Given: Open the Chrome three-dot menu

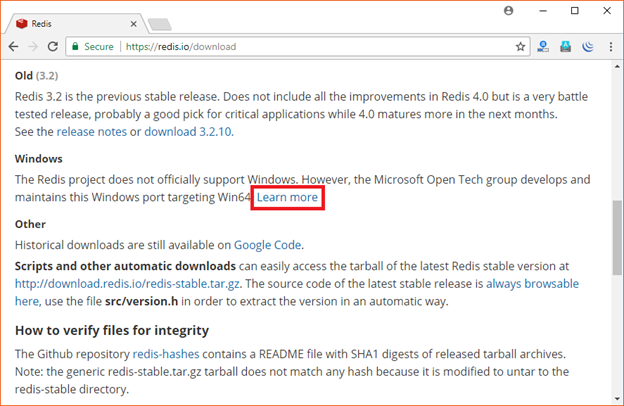Looking at the screenshot, I should (x=611, y=47).
